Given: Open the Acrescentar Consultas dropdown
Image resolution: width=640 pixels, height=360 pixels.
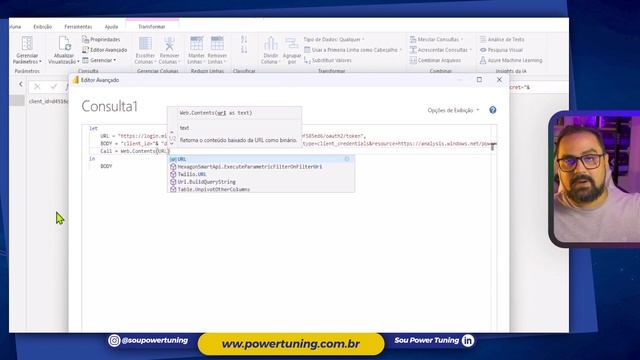Looking at the screenshot, I should 440,50.
